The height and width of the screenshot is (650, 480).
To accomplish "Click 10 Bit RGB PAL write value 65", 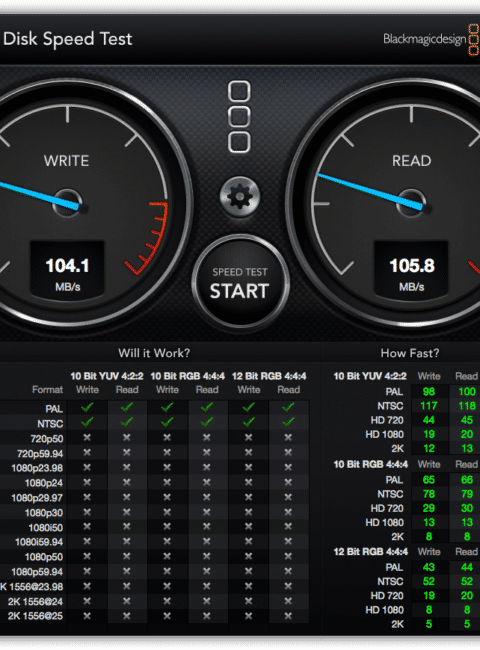I will click(x=429, y=480).
